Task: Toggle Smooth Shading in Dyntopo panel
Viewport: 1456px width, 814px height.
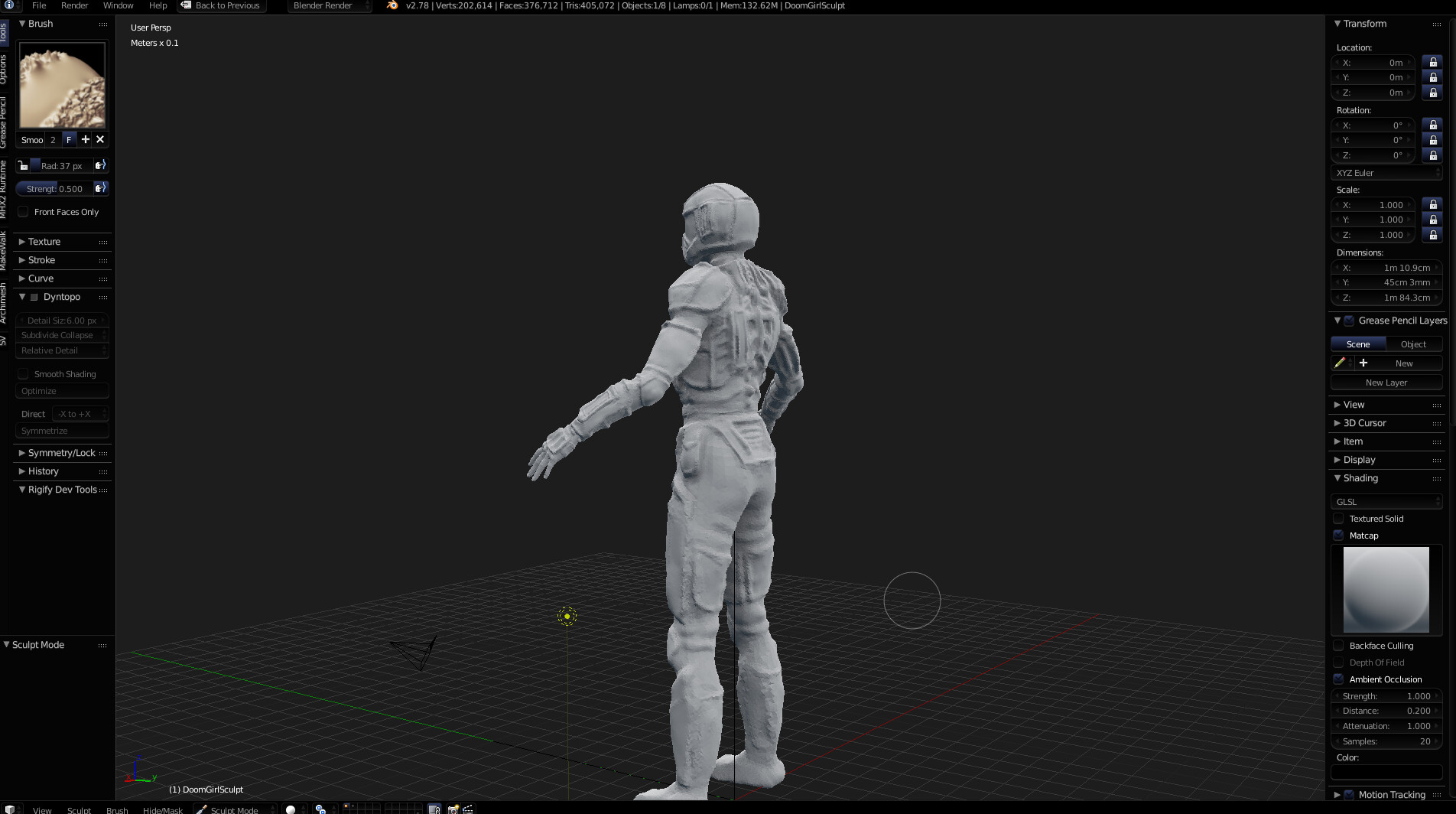Action: 23,374
